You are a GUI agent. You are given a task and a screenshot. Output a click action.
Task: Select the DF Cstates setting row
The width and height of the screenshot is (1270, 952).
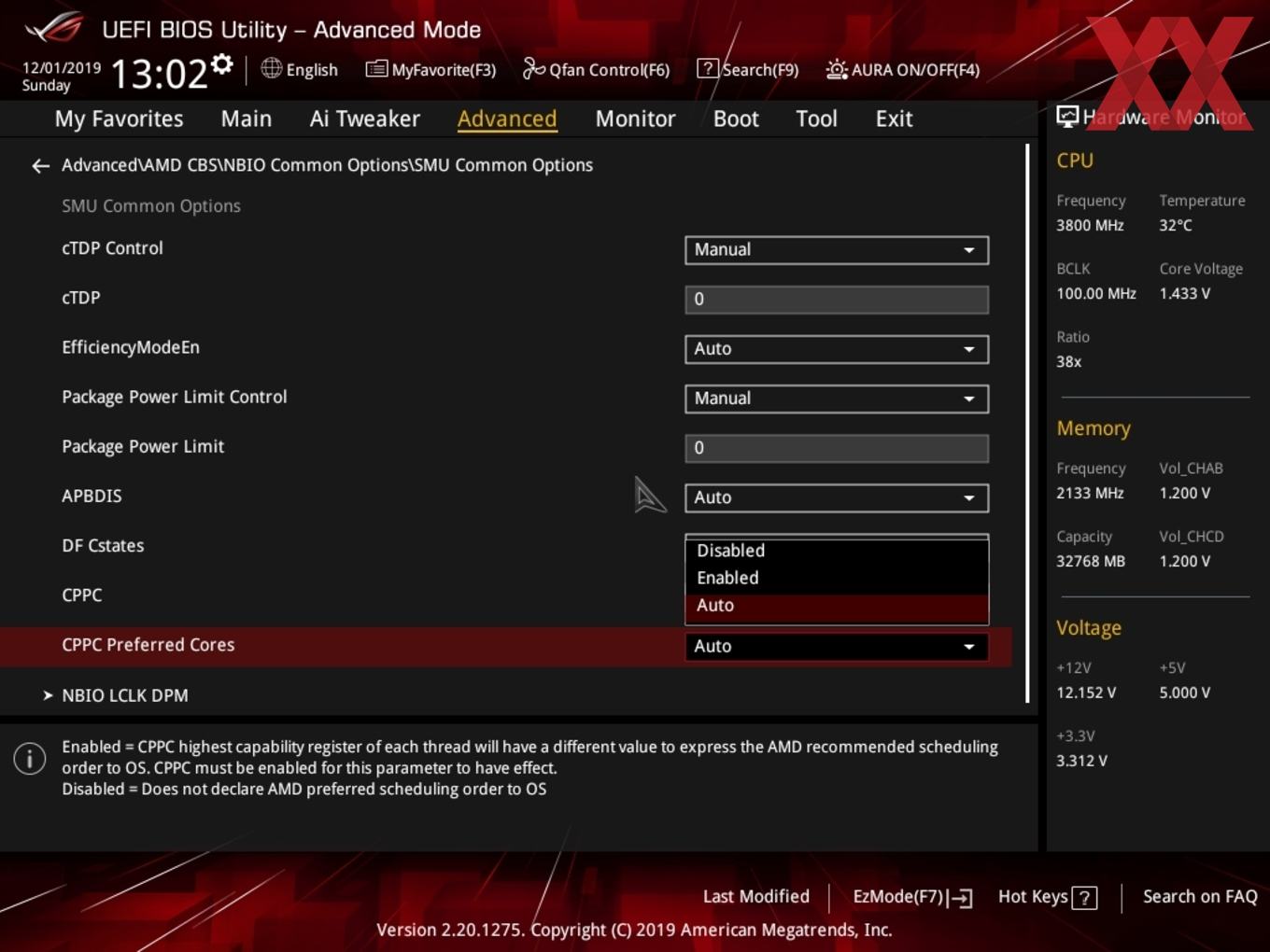tap(103, 546)
